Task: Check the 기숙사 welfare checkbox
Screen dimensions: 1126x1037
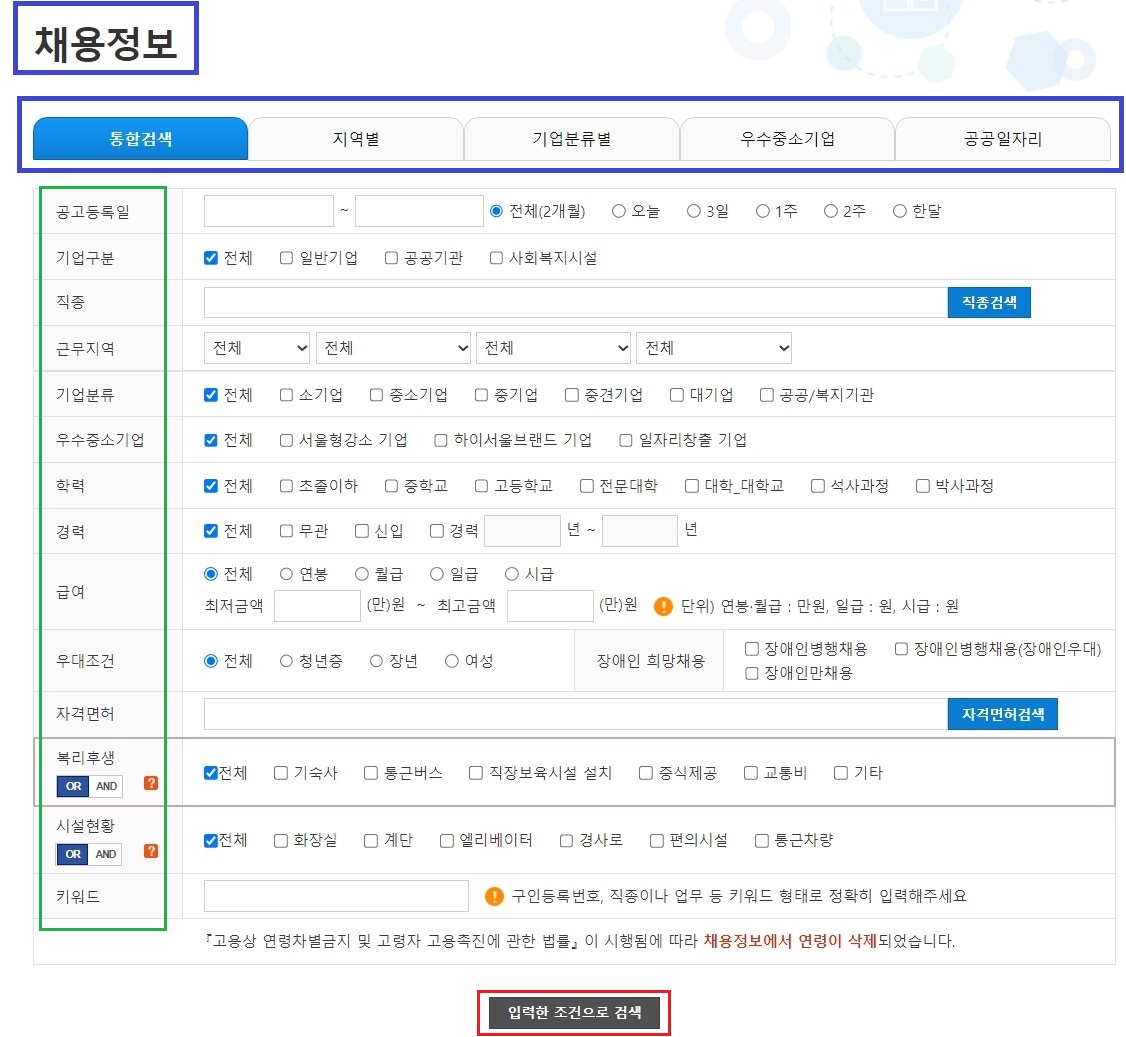Action: point(281,773)
